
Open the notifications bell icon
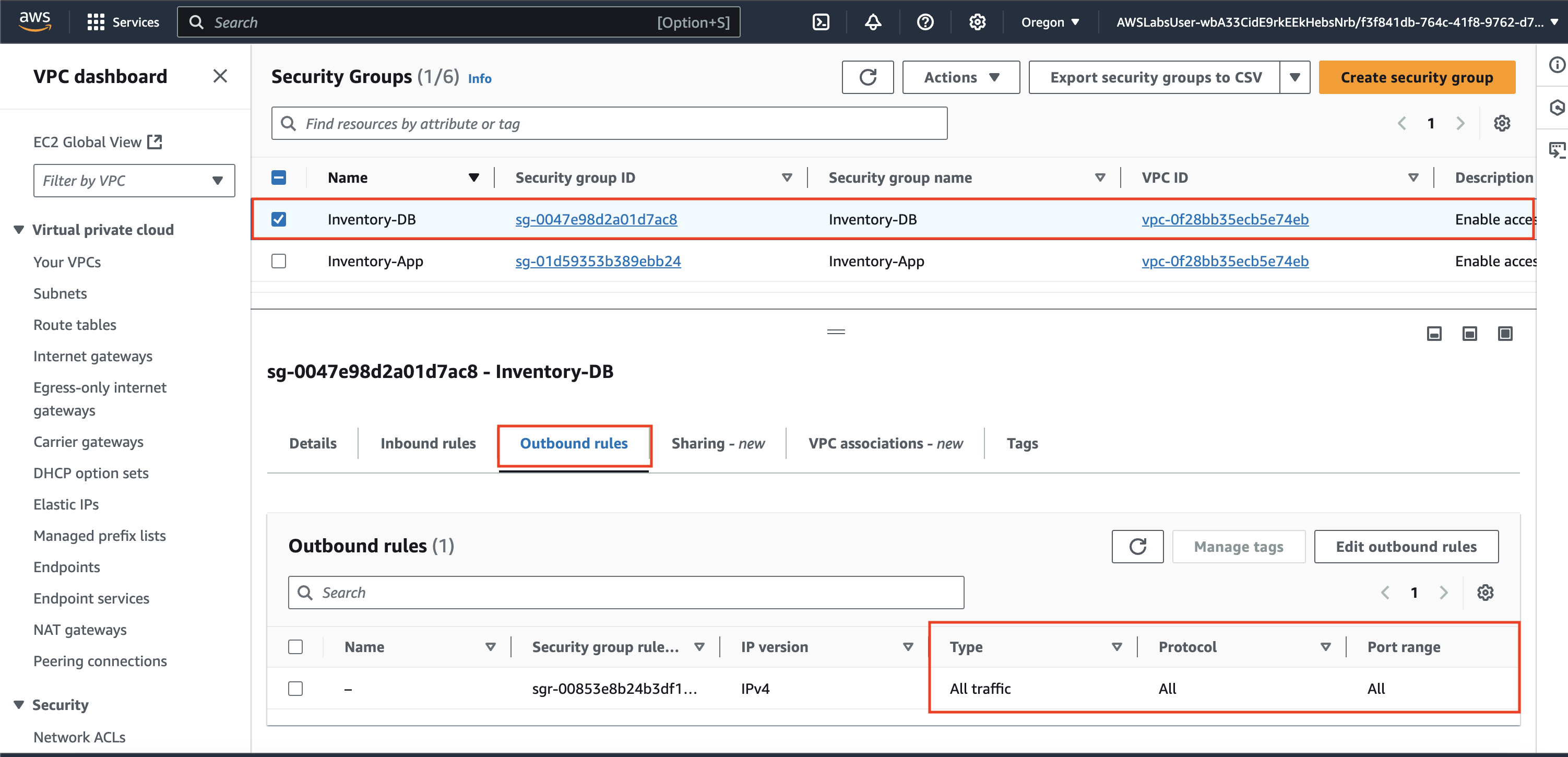tap(873, 22)
